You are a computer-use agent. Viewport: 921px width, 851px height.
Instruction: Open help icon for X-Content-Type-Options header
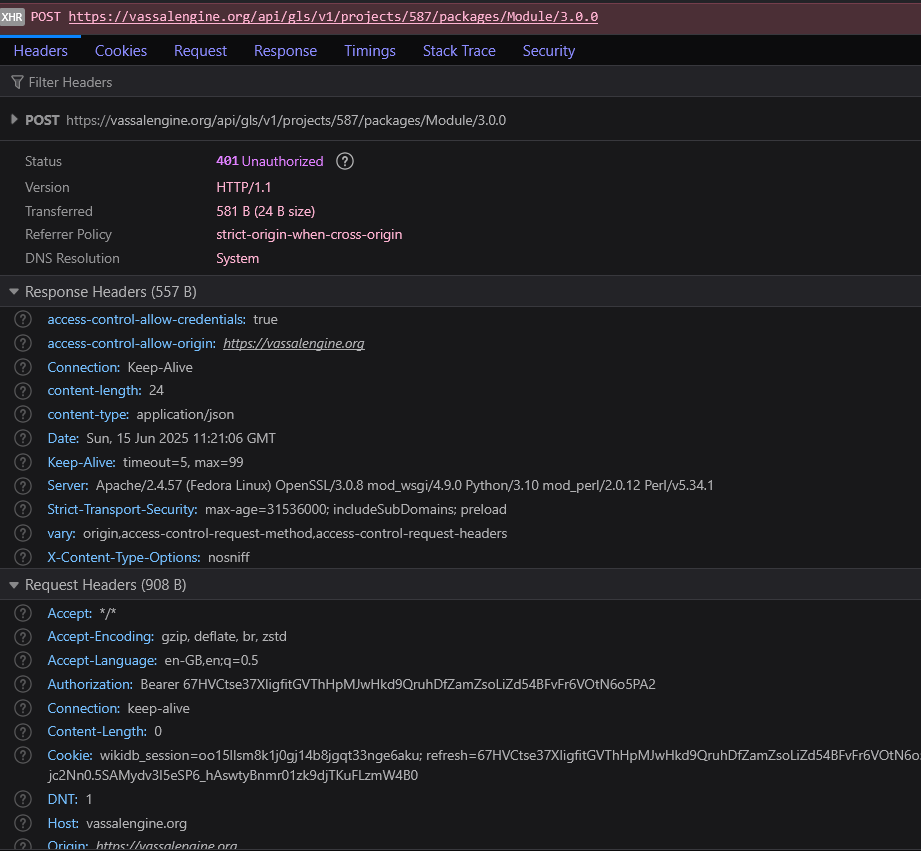pyautogui.click(x=23, y=557)
